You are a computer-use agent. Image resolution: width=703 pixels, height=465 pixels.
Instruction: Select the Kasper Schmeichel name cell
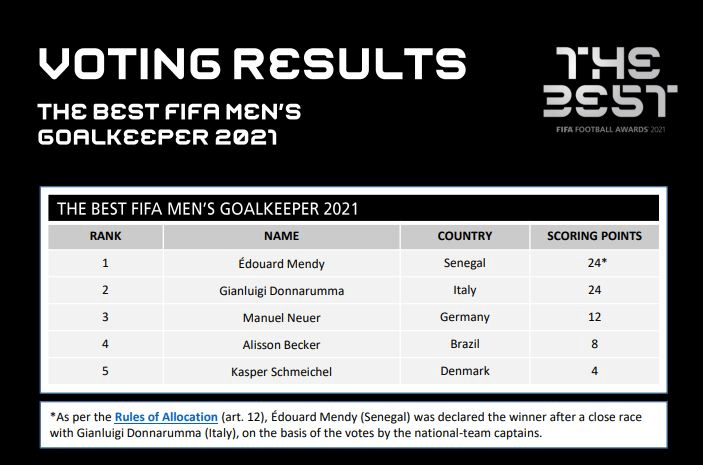[281, 372]
